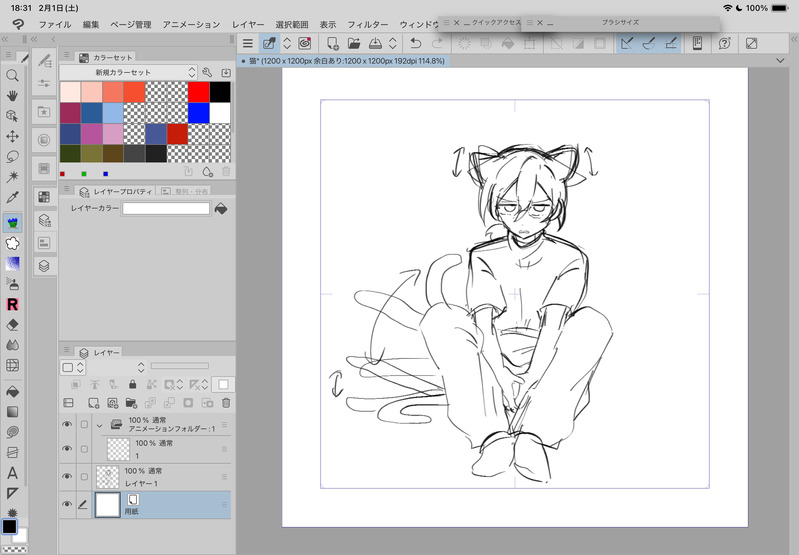Open the 新規カラーセット dropdown
The height and width of the screenshot is (555, 799).
(128, 72)
